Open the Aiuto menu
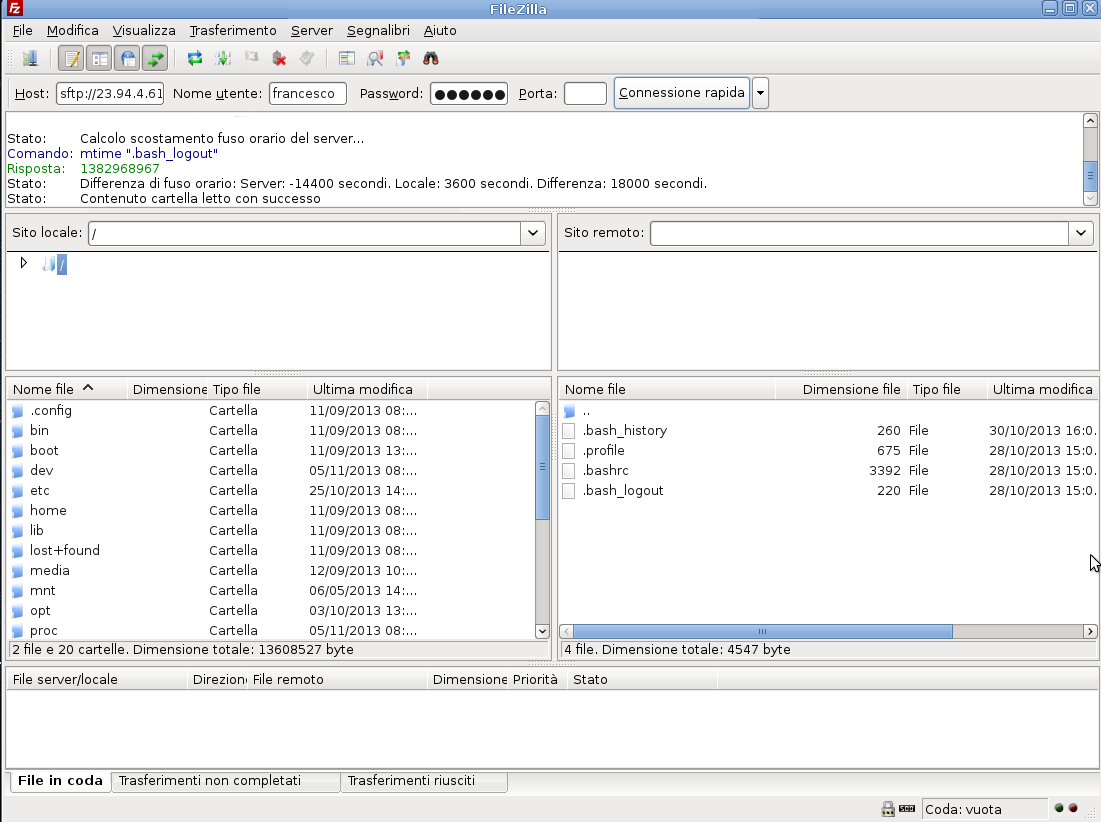Image resolution: width=1101 pixels, height=822 pixels. (440, 30)
